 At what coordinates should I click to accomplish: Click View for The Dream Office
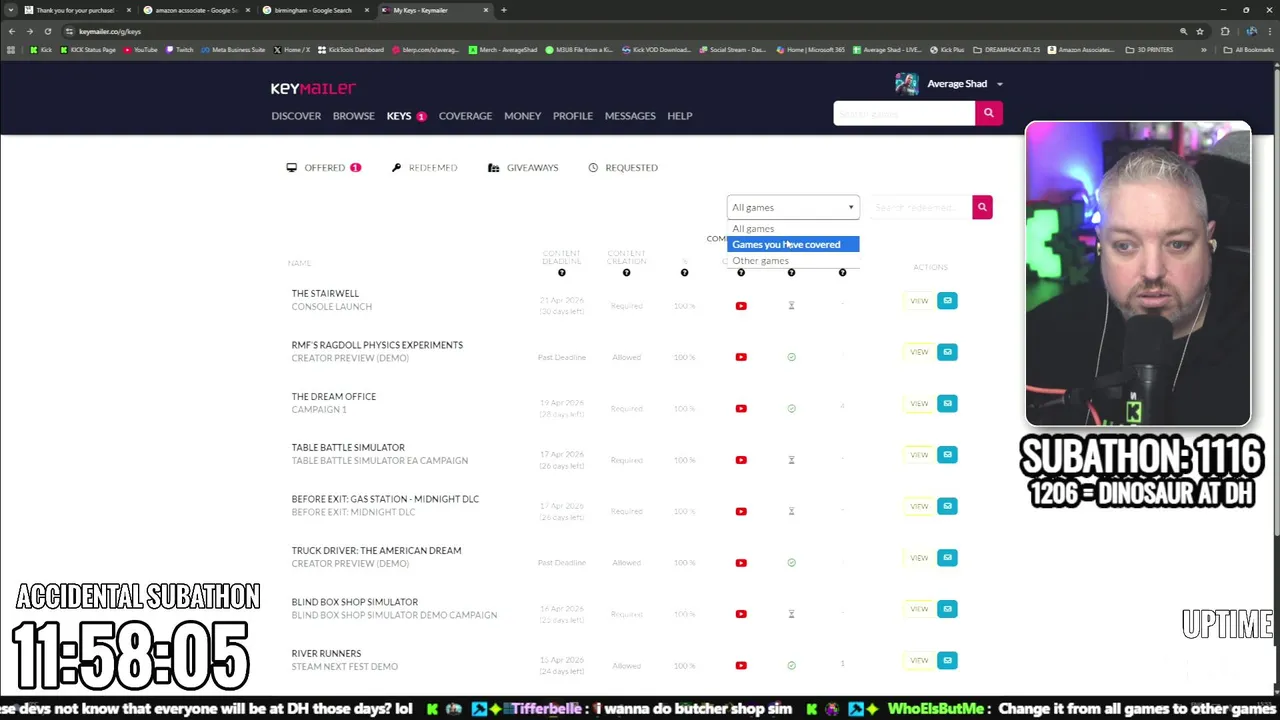pyautogui.click(x=919, y=403)
